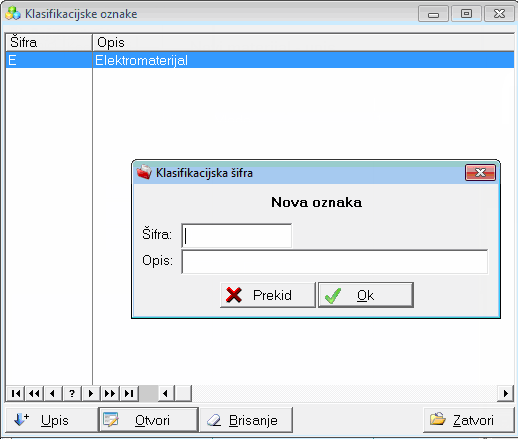Focus the Šifra input field
This screenshot has width=518, height=439.
237,236
